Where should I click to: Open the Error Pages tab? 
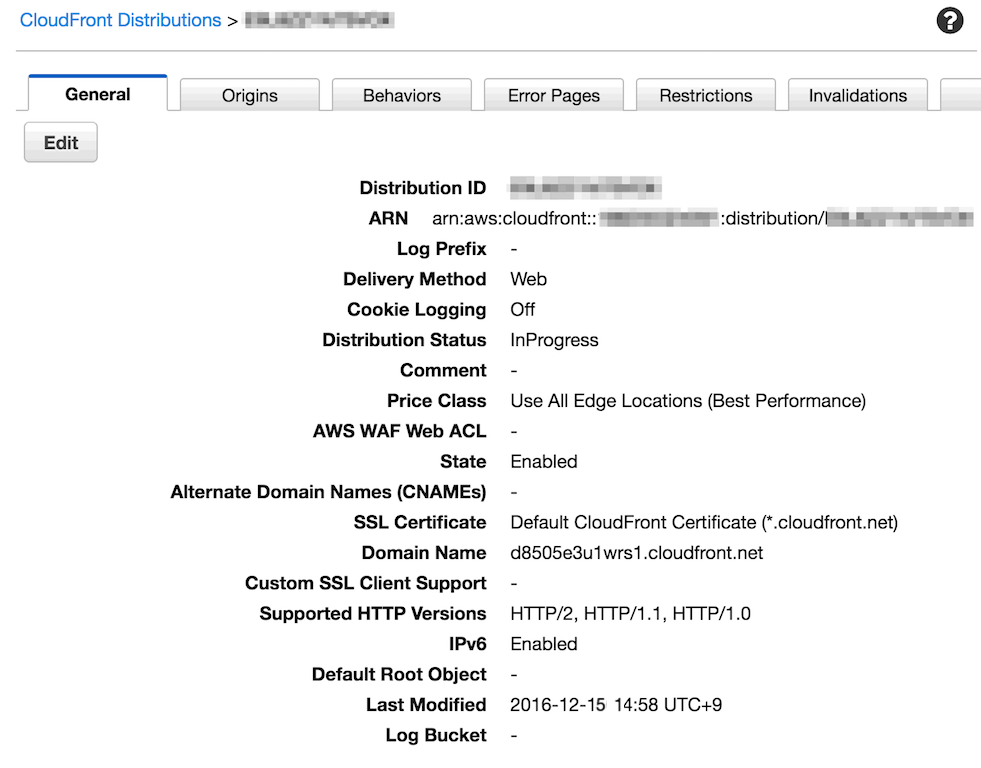click(x=554, y=95)
